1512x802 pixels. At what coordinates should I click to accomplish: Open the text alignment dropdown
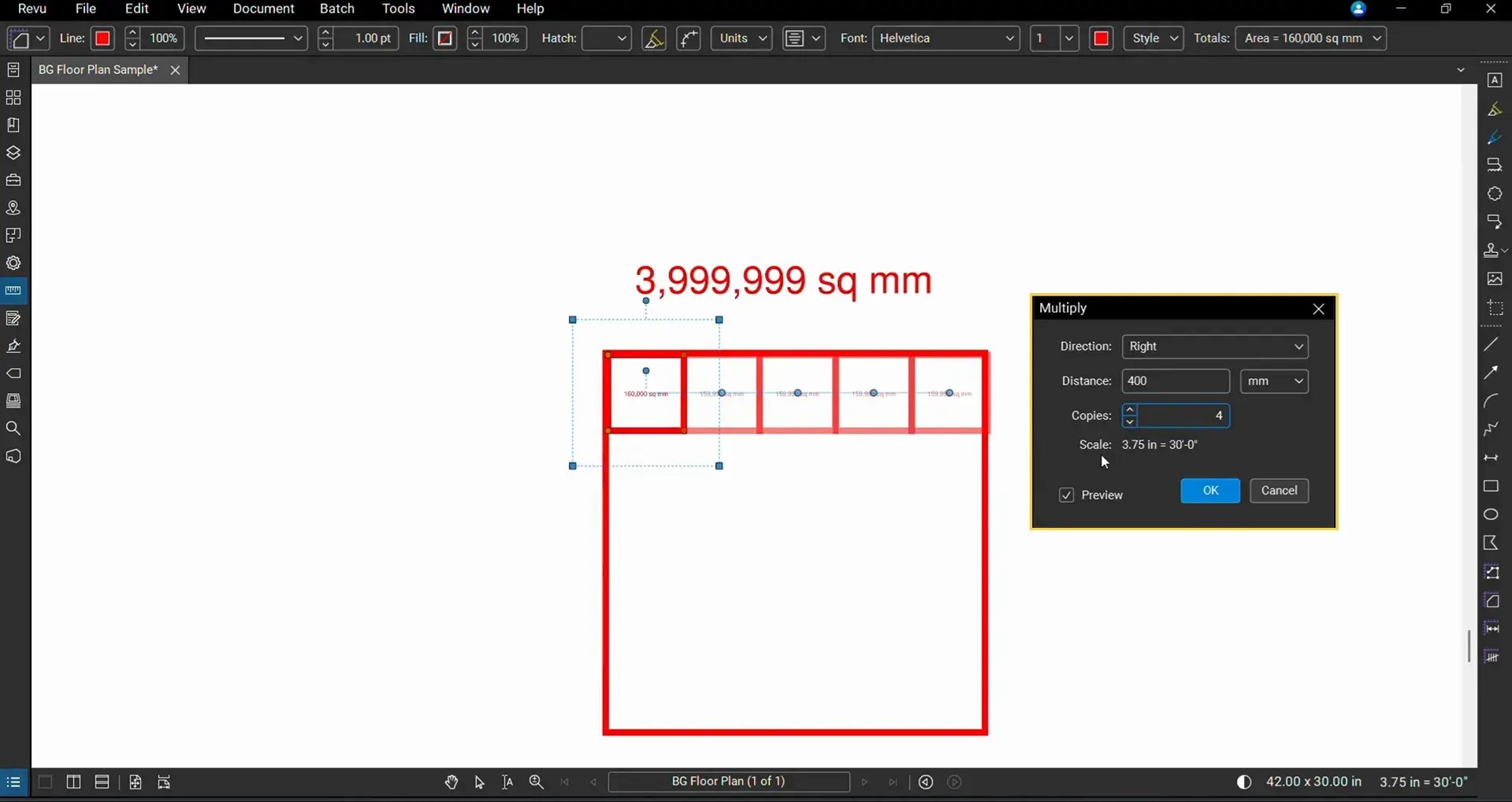pyautogui.click(x=804, y=38)
